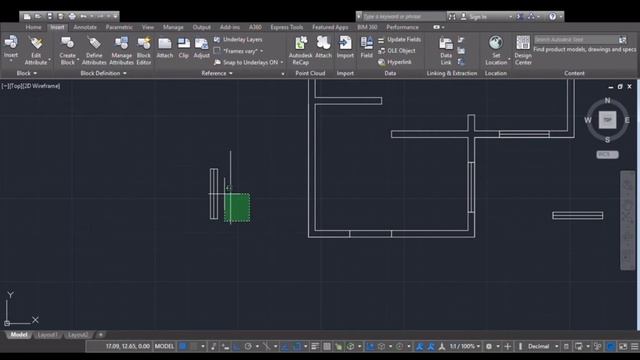The image size is (640, 360).
Task: Click the Import file tool
Action: [345, 48]
